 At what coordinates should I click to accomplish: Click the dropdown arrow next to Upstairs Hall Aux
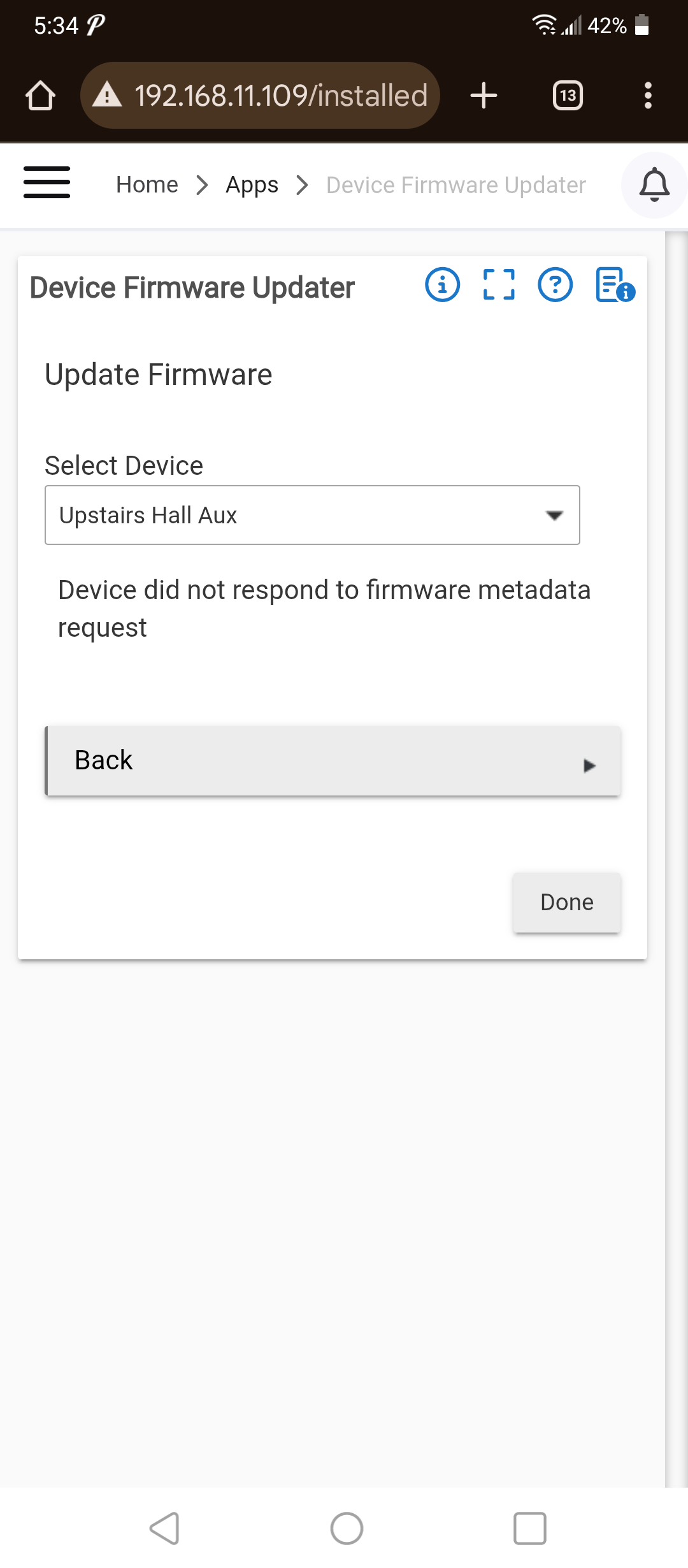pos(554,515)
